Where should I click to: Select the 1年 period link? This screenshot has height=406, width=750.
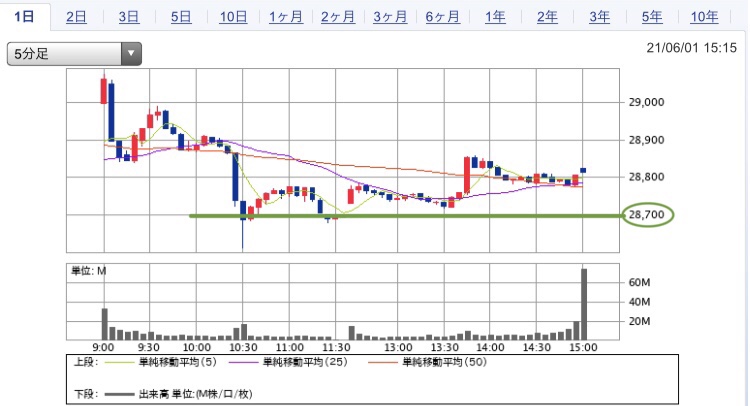pos(495,17)
